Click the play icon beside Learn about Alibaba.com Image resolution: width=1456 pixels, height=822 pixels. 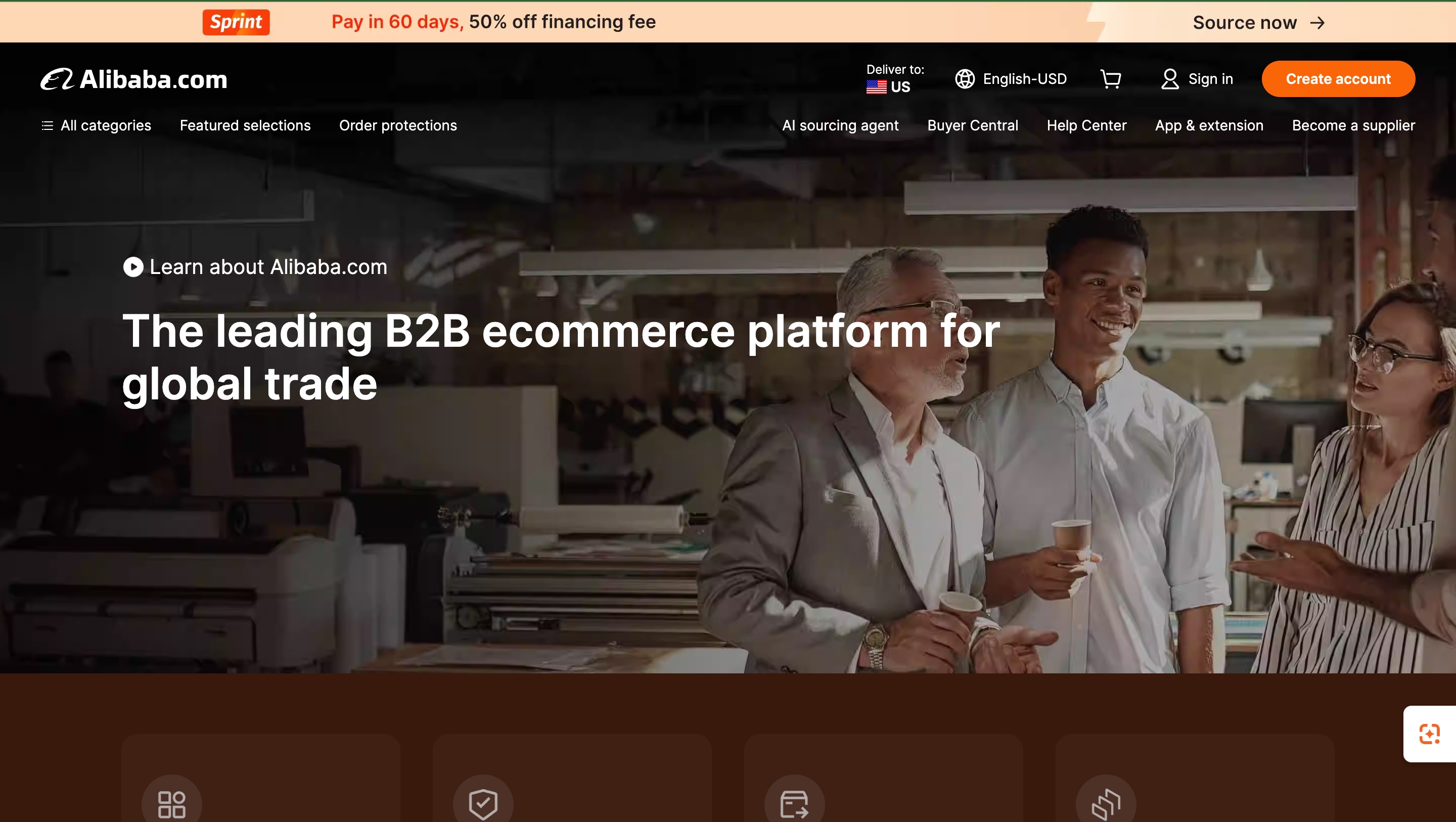[x=133, y=267]
